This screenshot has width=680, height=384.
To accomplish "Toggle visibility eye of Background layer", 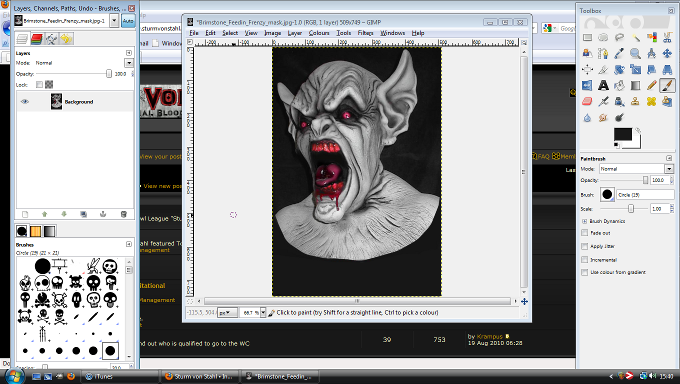I will (25, 102).
